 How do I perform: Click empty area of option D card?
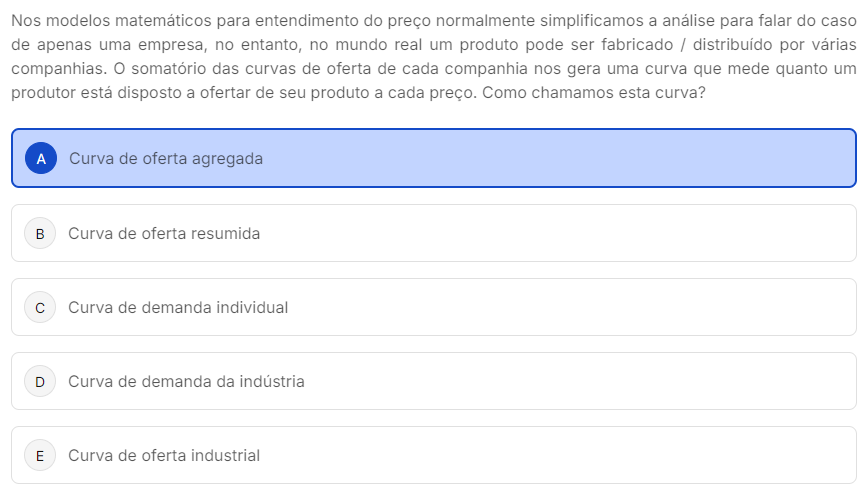[554, 382]
